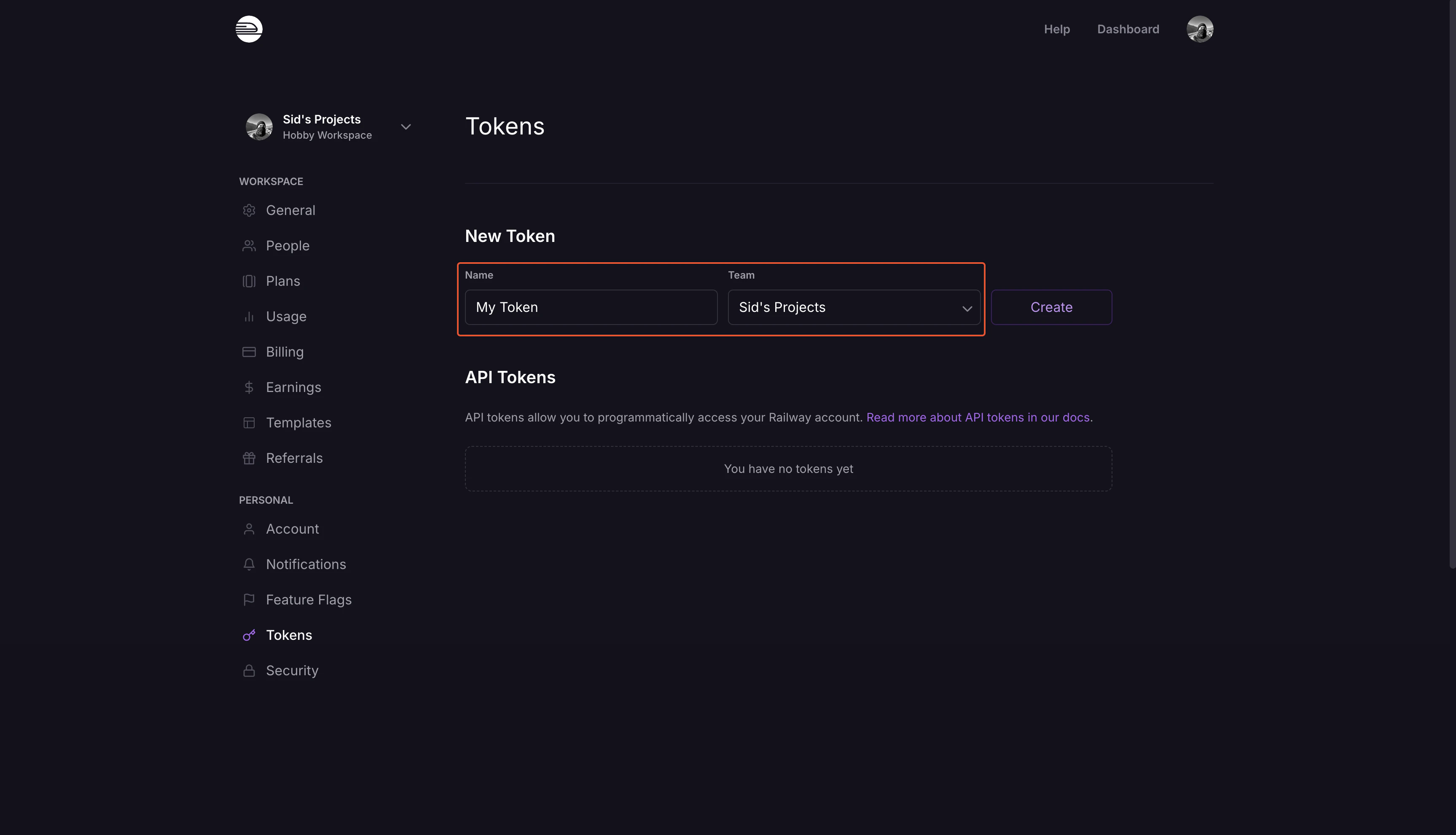The height and width of the screenshot is (835, 1456).
Task: Click the Usage bar chart icon
Action: (x=249, y=317)
